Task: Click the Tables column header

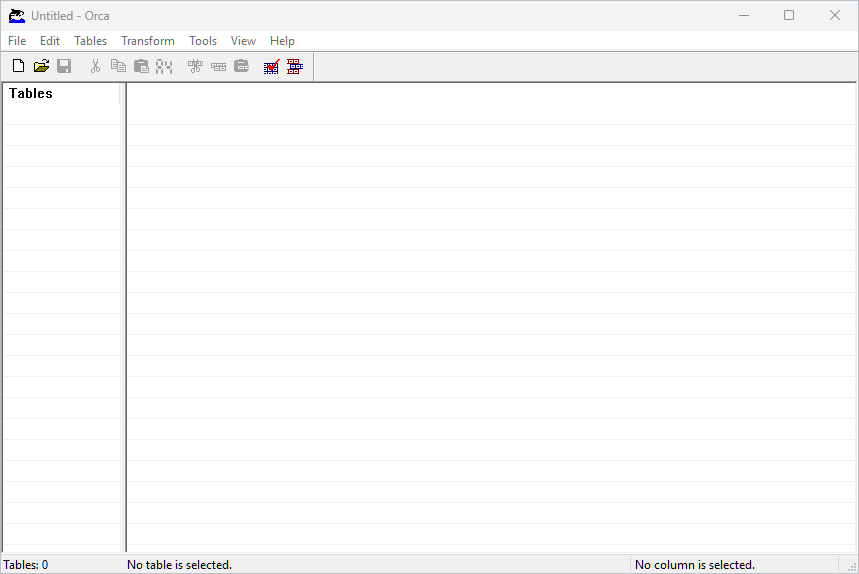Action: [x=61, y=94]
